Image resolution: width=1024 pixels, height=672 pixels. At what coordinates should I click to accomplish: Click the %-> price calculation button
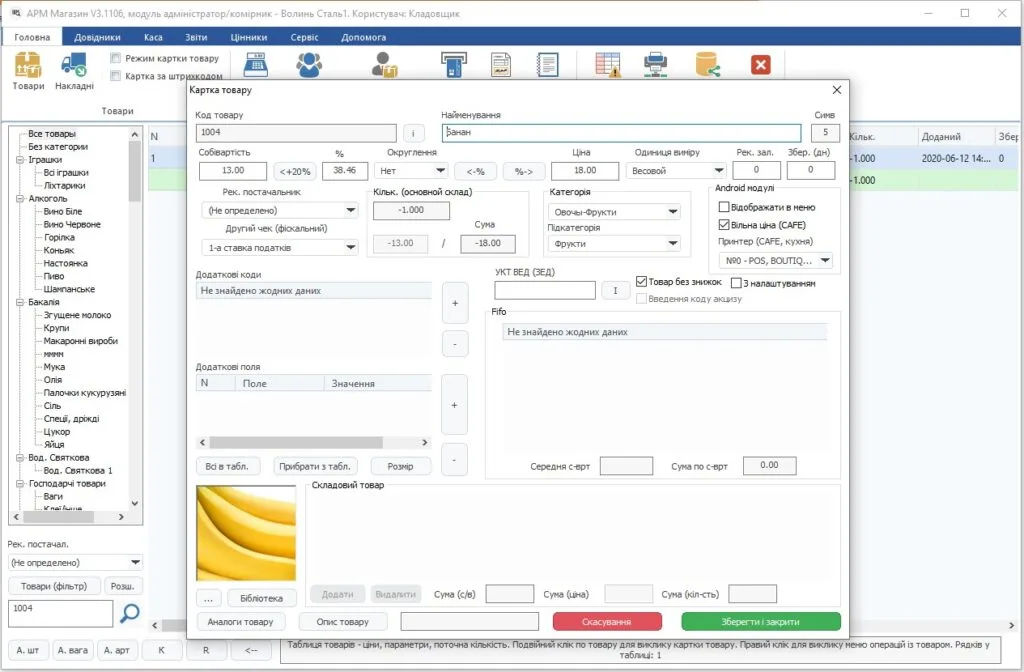[x=524, y=171]
